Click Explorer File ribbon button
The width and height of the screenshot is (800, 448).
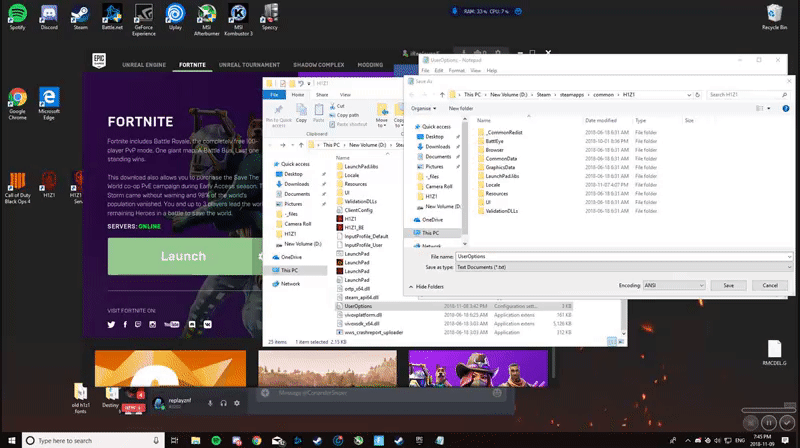pos(274,94)
